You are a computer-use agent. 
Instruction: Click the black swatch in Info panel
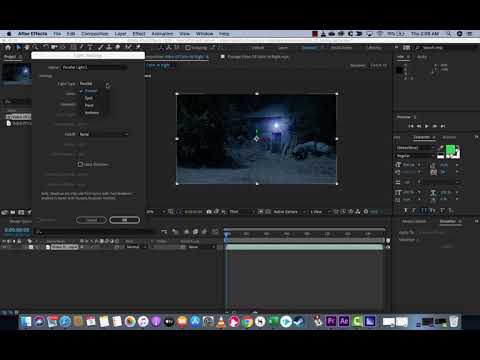tap(399, 70)
